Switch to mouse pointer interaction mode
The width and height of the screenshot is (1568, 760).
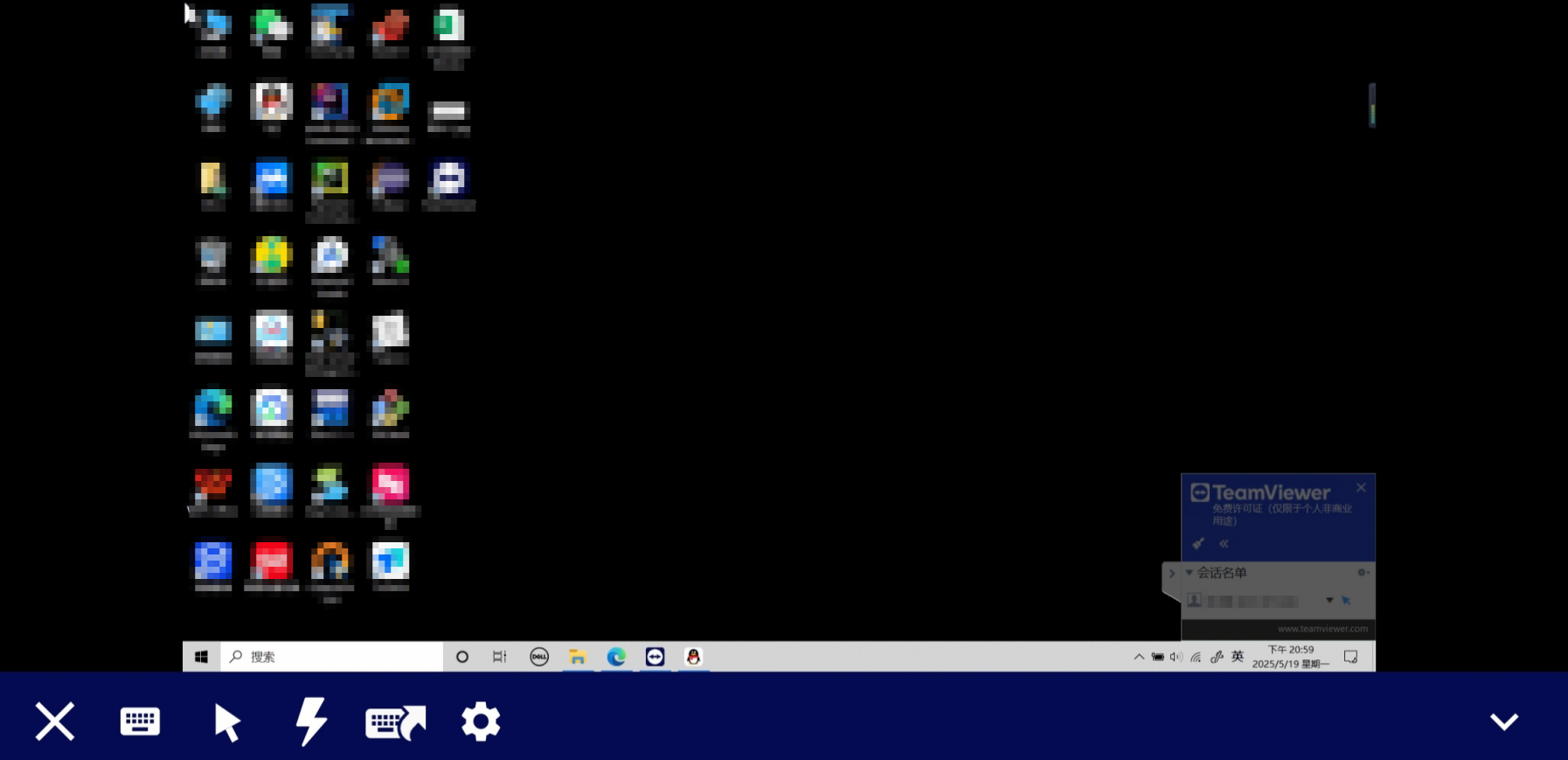click(227, 722)
